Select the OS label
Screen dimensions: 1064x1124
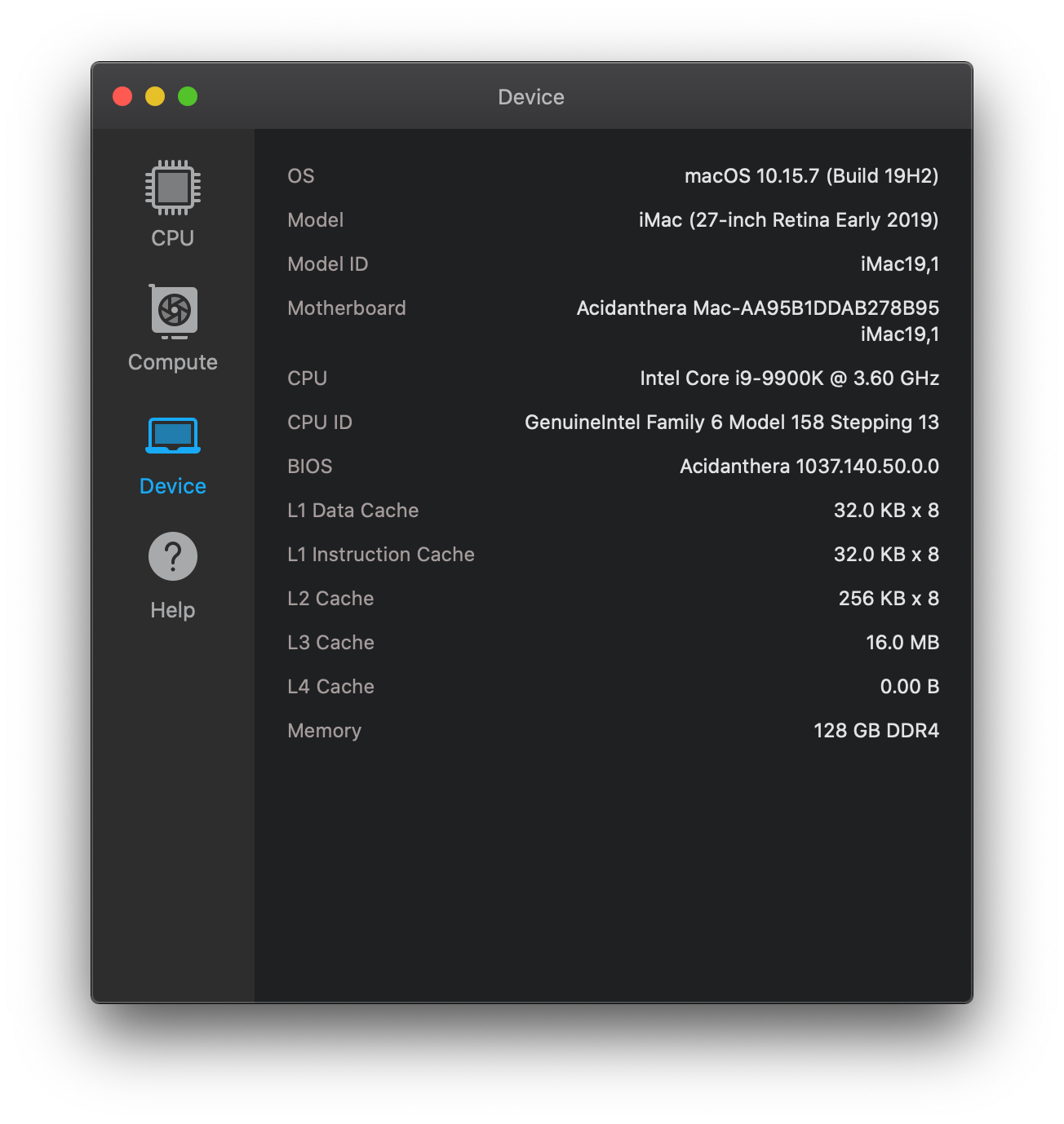[301, 176]
